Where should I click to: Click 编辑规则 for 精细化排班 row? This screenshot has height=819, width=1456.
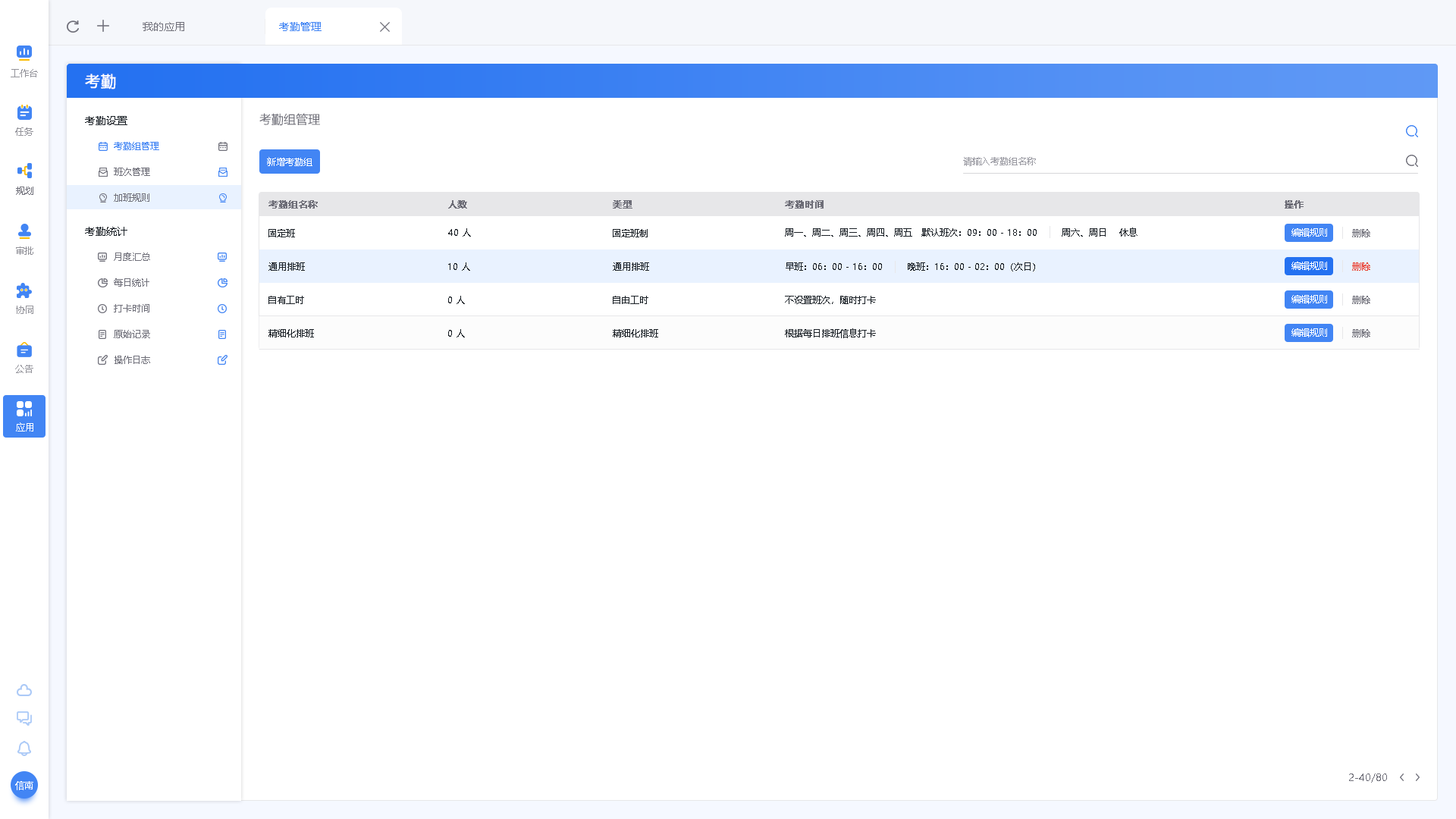tap(1309, 333)
